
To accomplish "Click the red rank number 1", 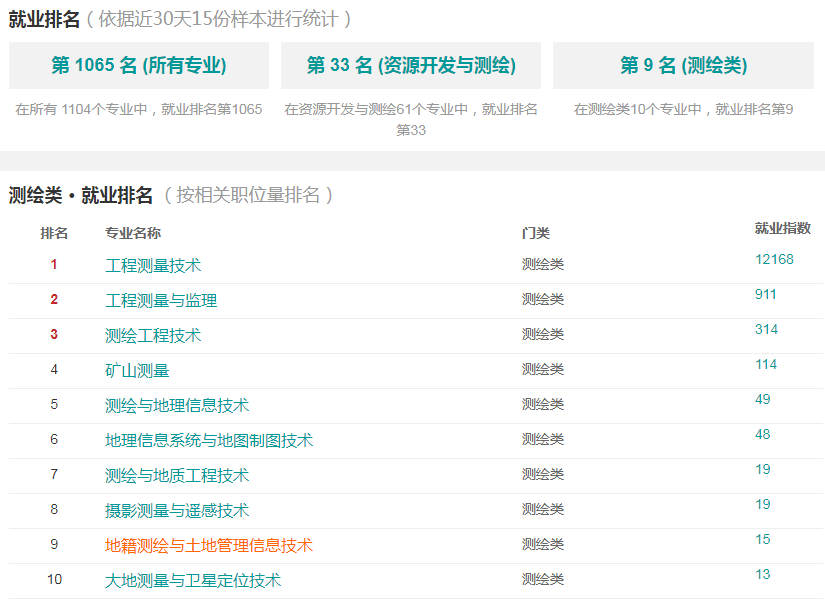I will (54, 264).
